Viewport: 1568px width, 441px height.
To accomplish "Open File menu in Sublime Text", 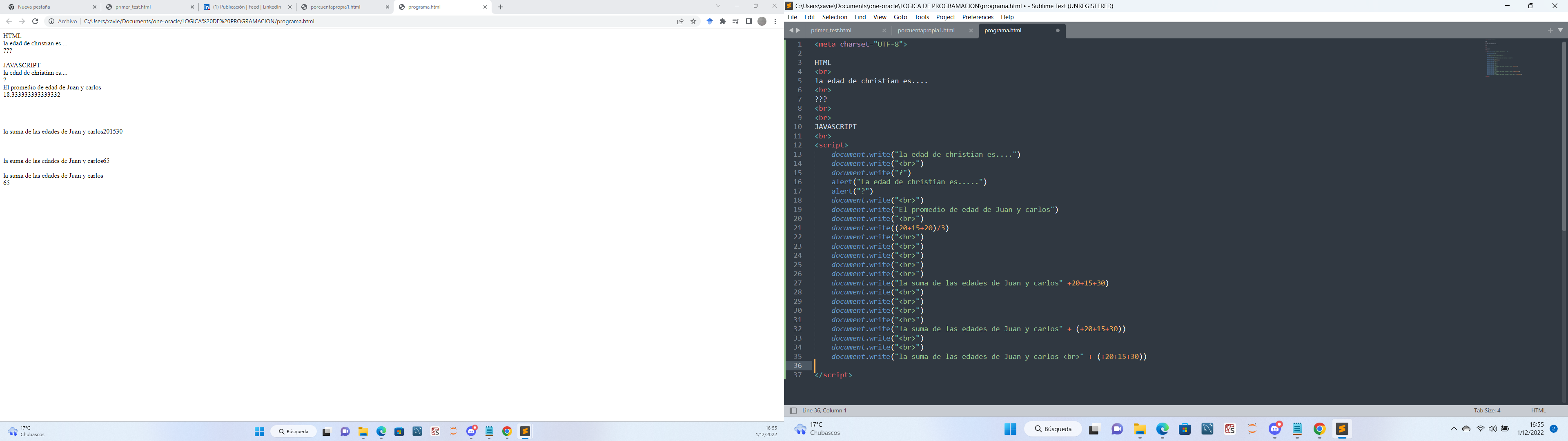I will pos(792,17).
